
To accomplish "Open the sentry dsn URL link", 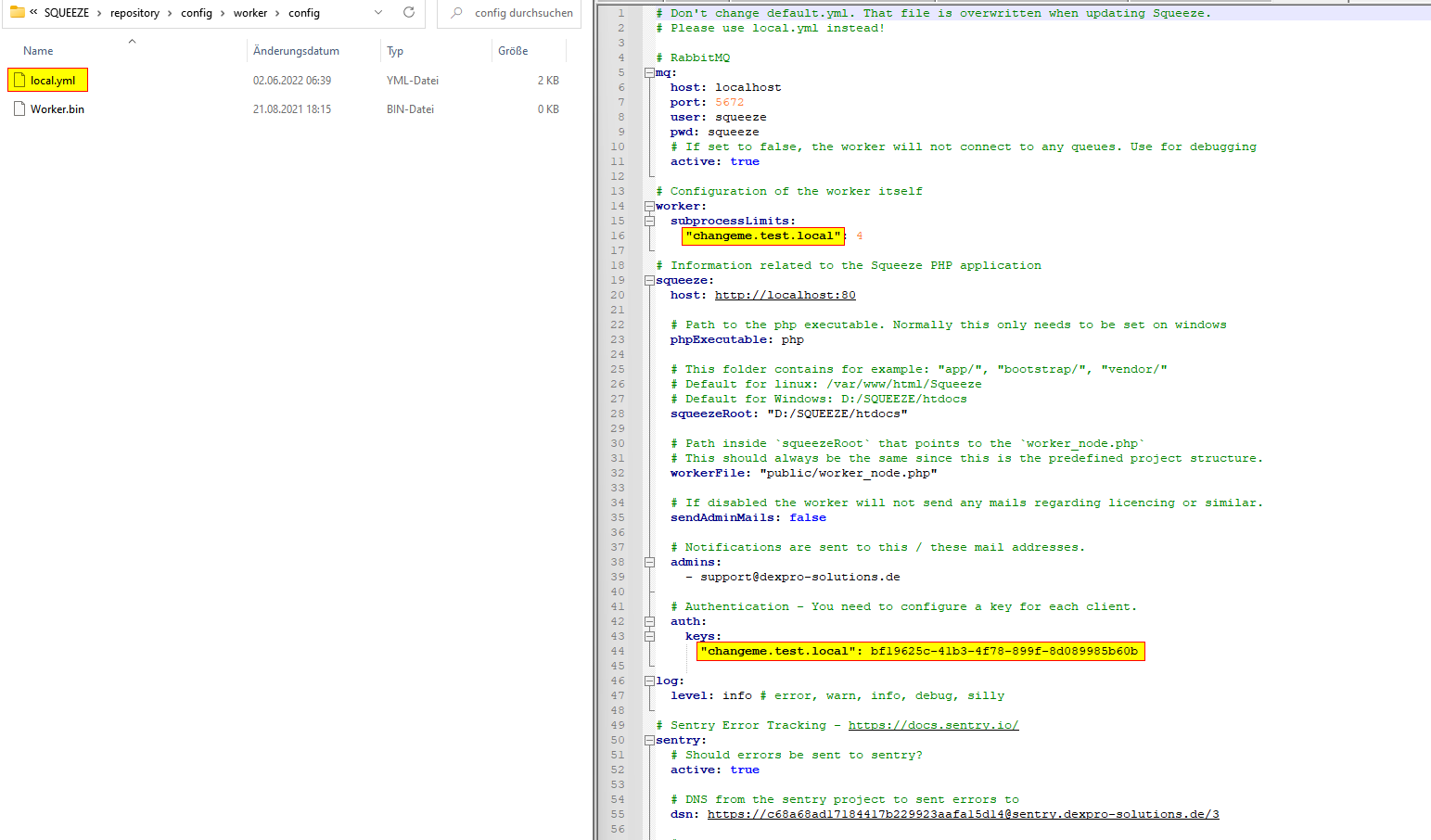I will (963, 814).
